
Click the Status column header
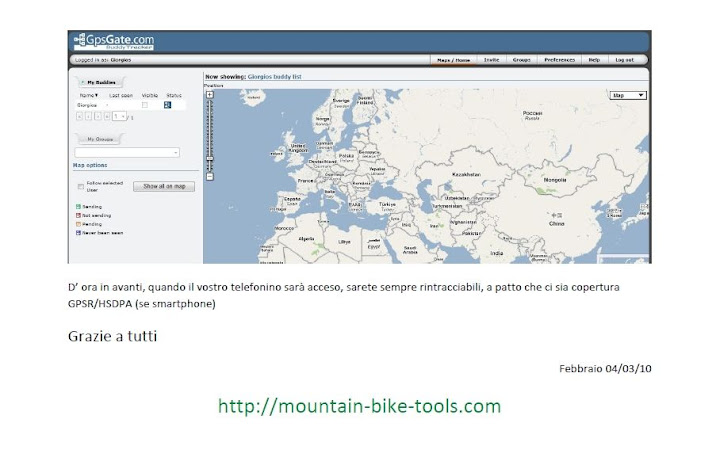[174, 96]
